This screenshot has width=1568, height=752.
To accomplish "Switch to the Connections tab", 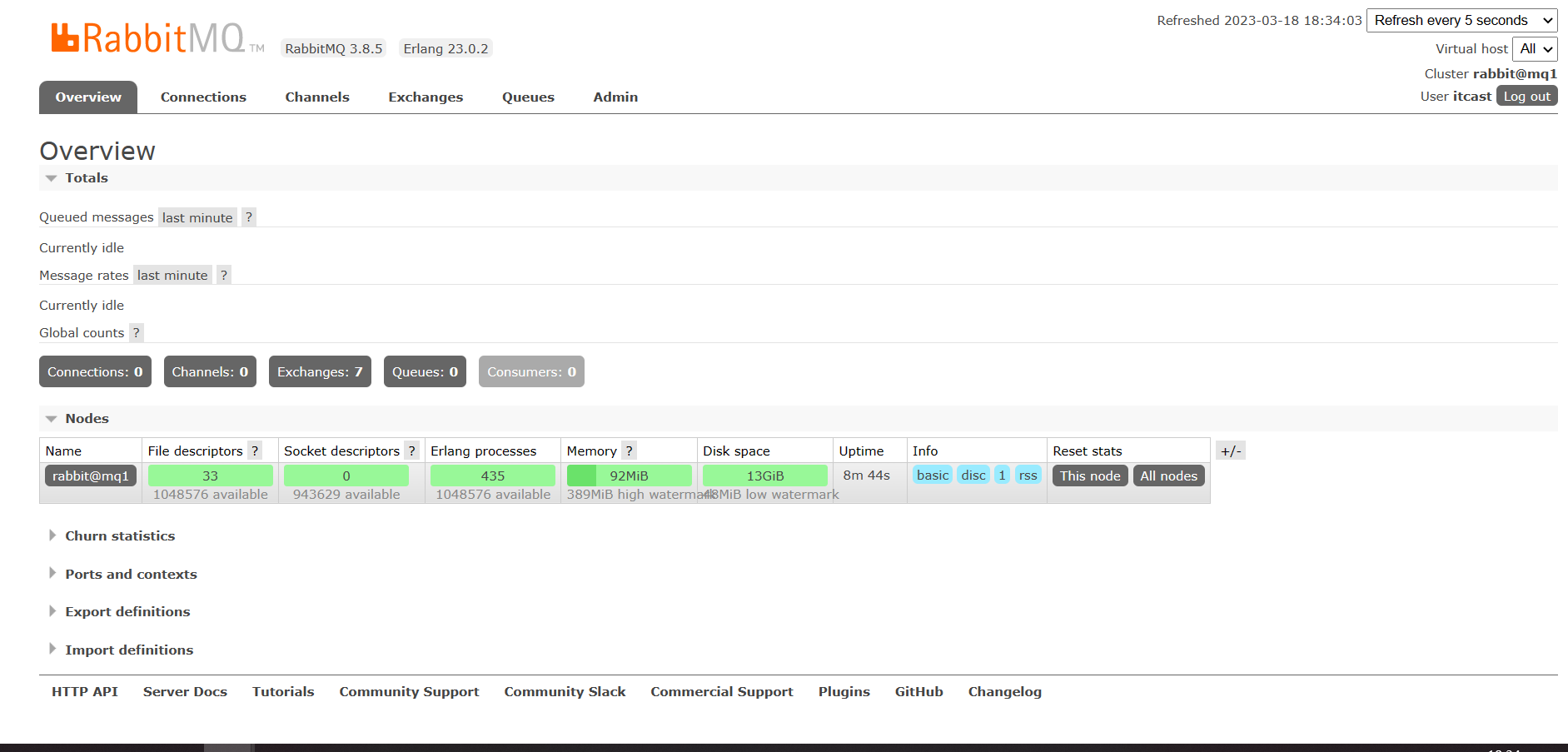I will (x=203, y=97).
